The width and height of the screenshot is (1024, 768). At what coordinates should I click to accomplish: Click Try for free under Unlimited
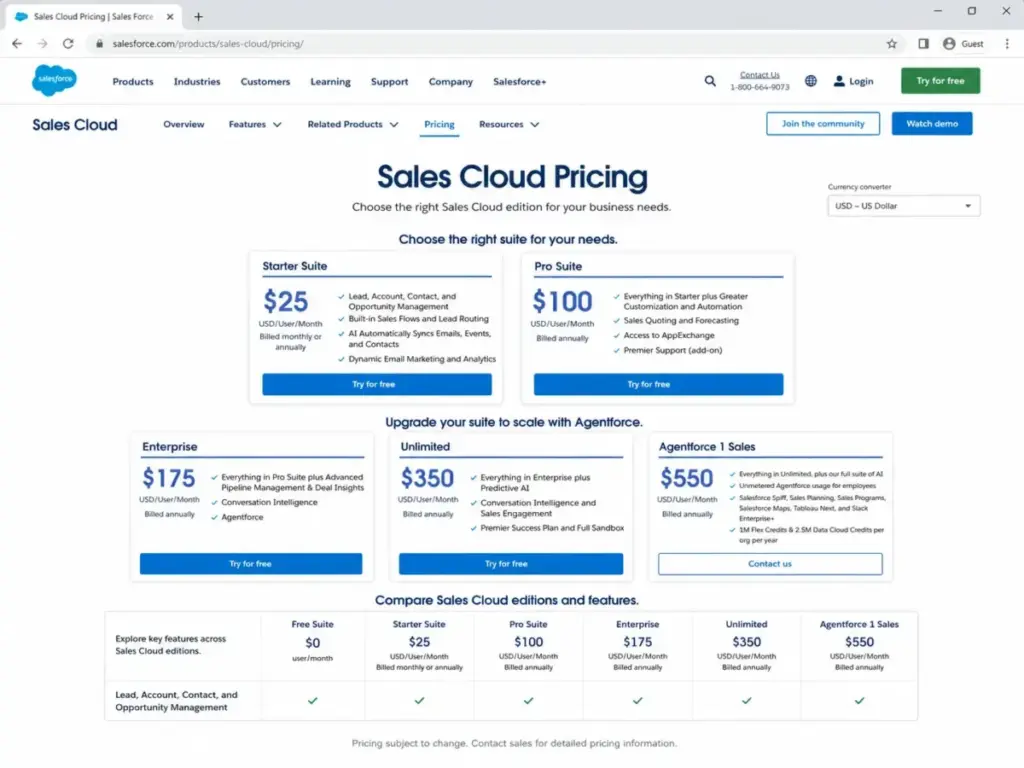click(511, 564)
